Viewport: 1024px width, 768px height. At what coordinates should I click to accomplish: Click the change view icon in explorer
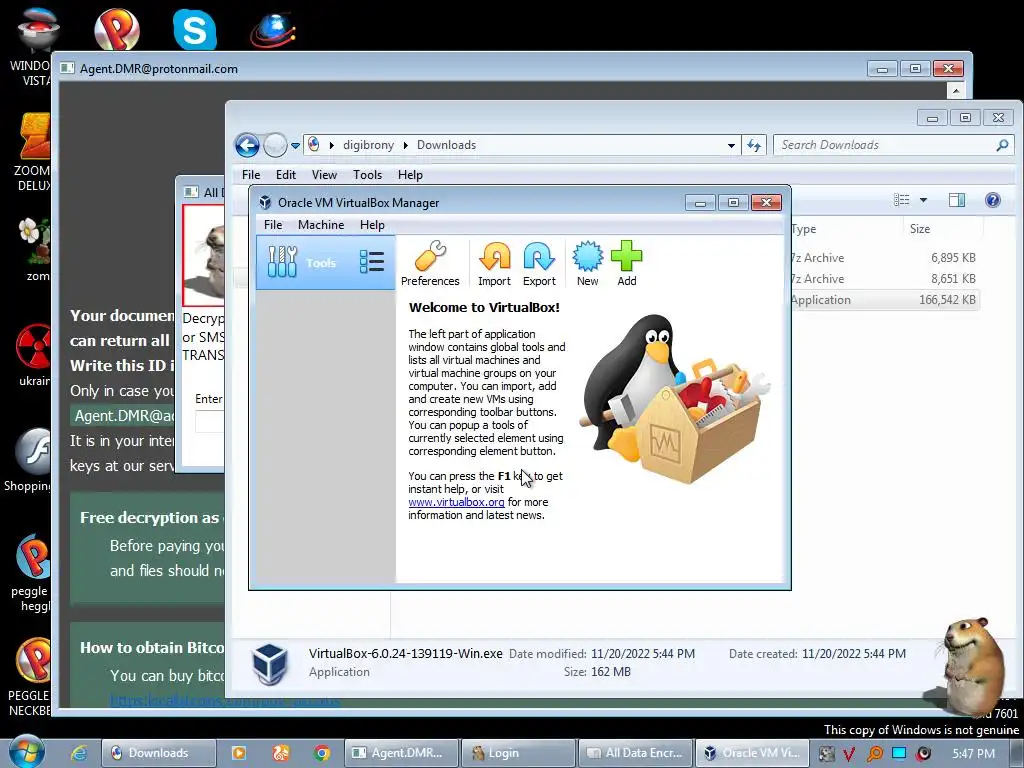coord(902,200)
